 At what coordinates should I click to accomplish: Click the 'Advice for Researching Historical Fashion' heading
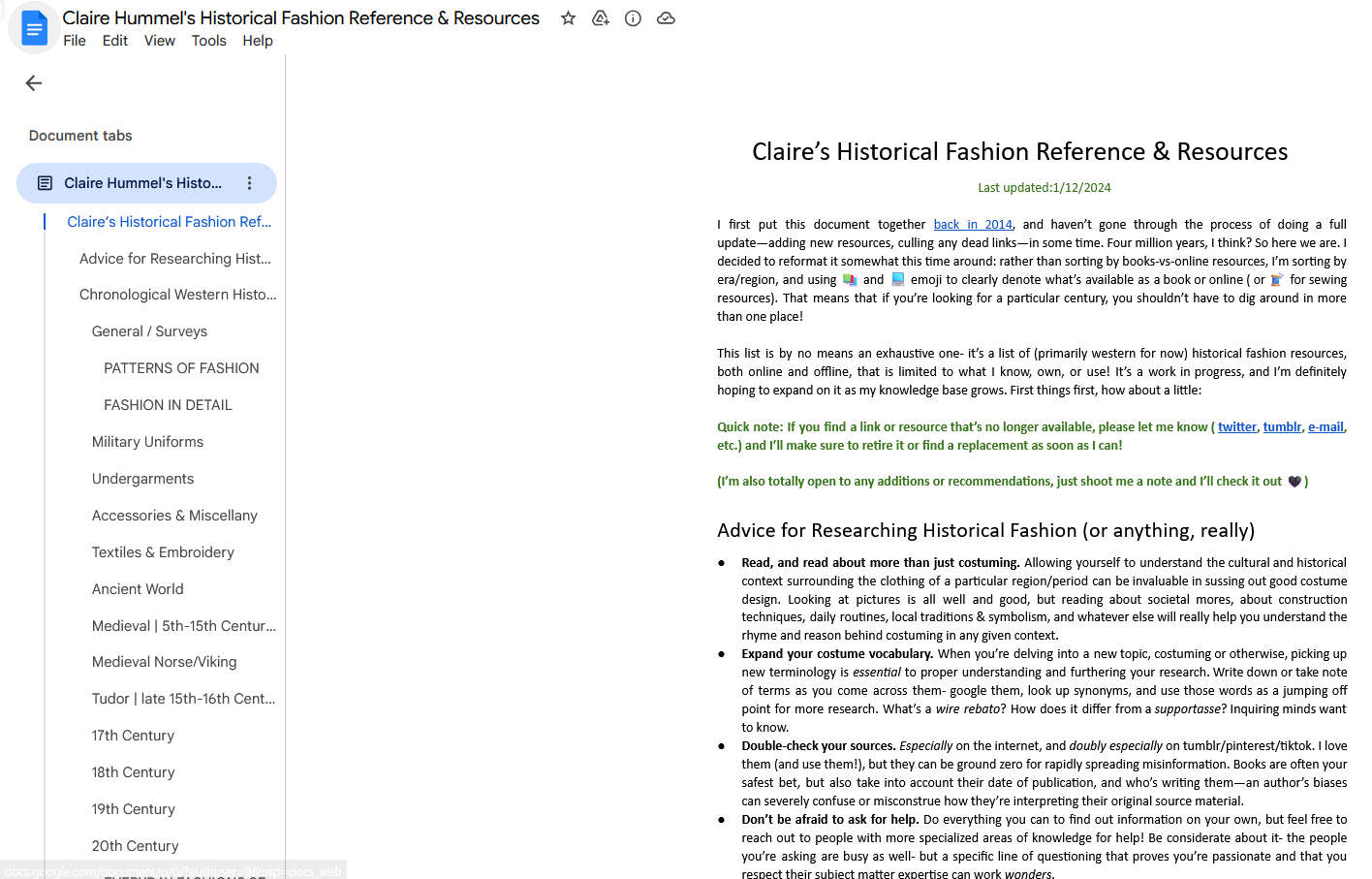point(985,530)
